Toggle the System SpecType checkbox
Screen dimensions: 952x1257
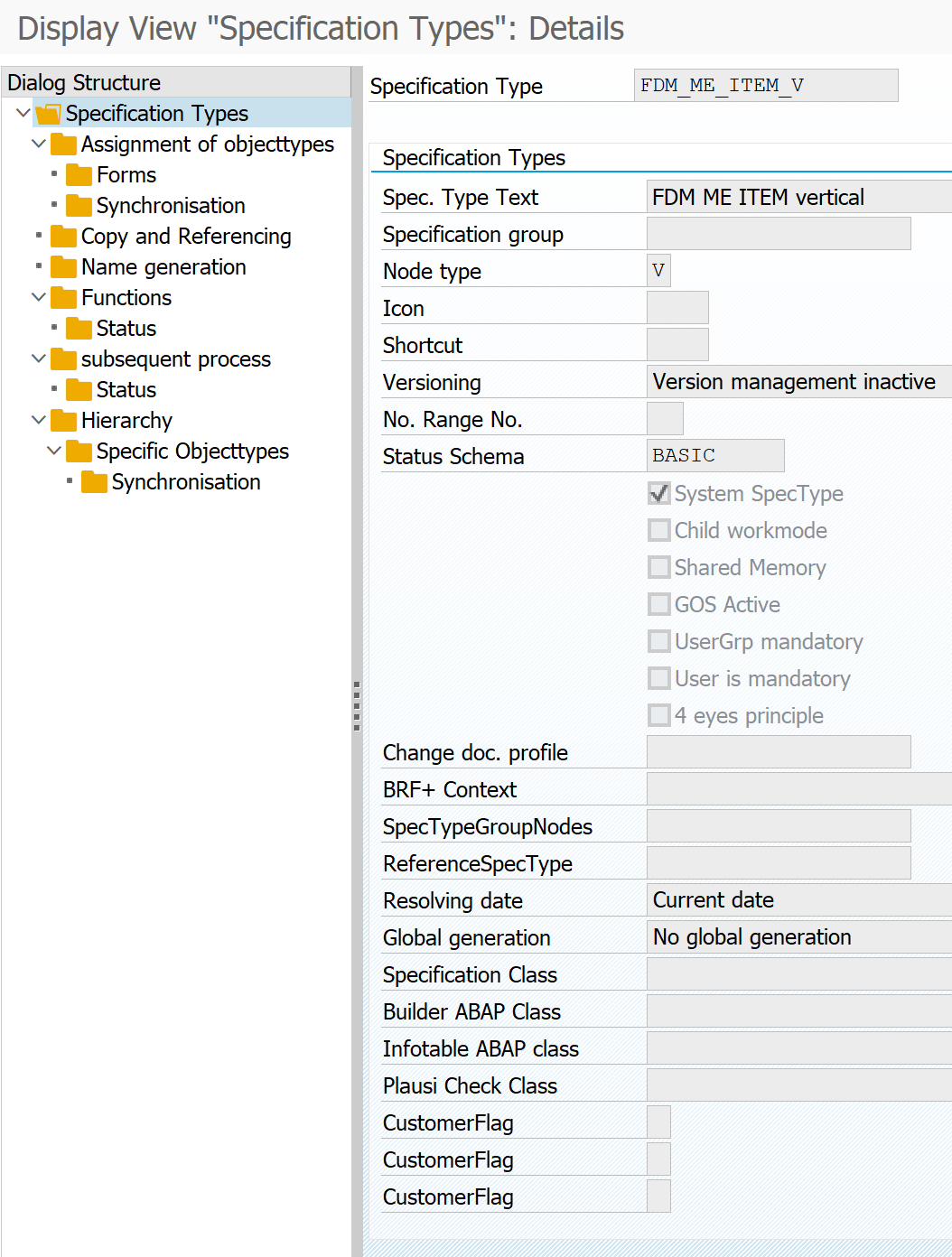tap(659, 494)
